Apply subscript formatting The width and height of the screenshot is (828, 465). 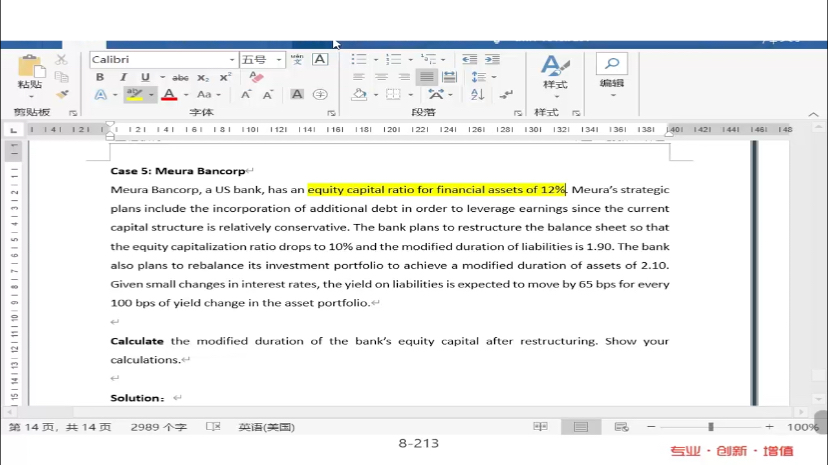point(203,77)
